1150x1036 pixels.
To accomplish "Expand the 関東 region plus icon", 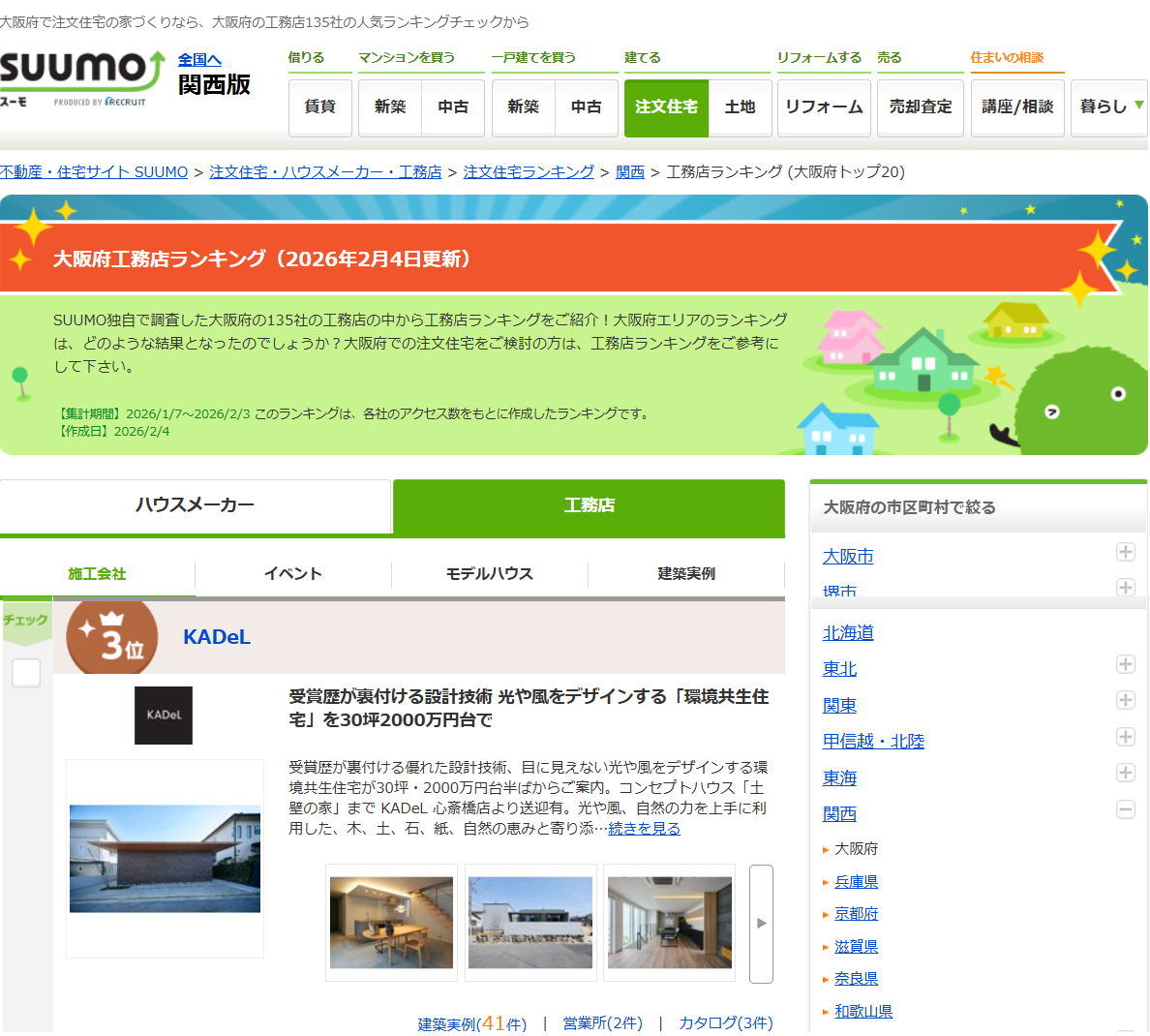I will [1125, 700].
